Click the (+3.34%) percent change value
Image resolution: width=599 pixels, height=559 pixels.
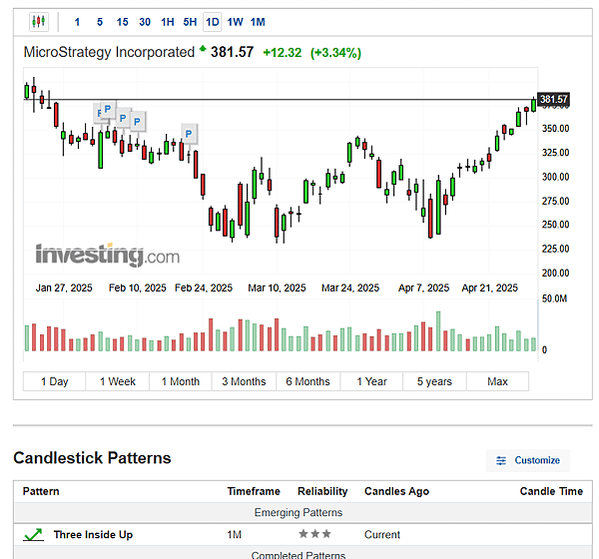pyautogui.click(x=336, y=53)
